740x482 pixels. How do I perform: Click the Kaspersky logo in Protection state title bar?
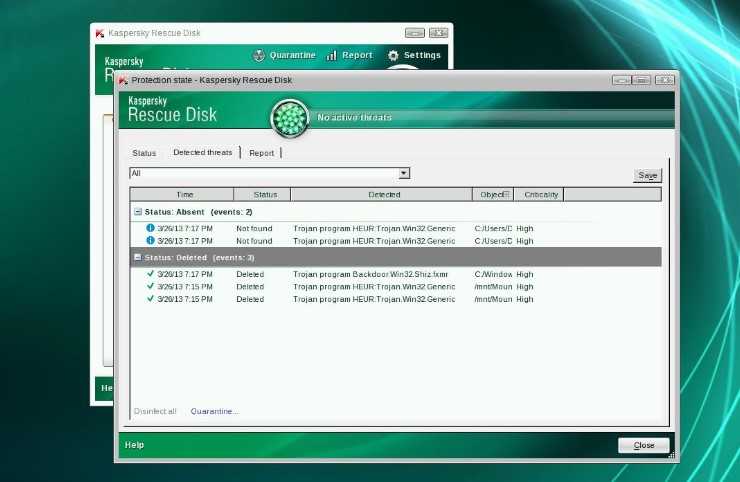point(123,81)
